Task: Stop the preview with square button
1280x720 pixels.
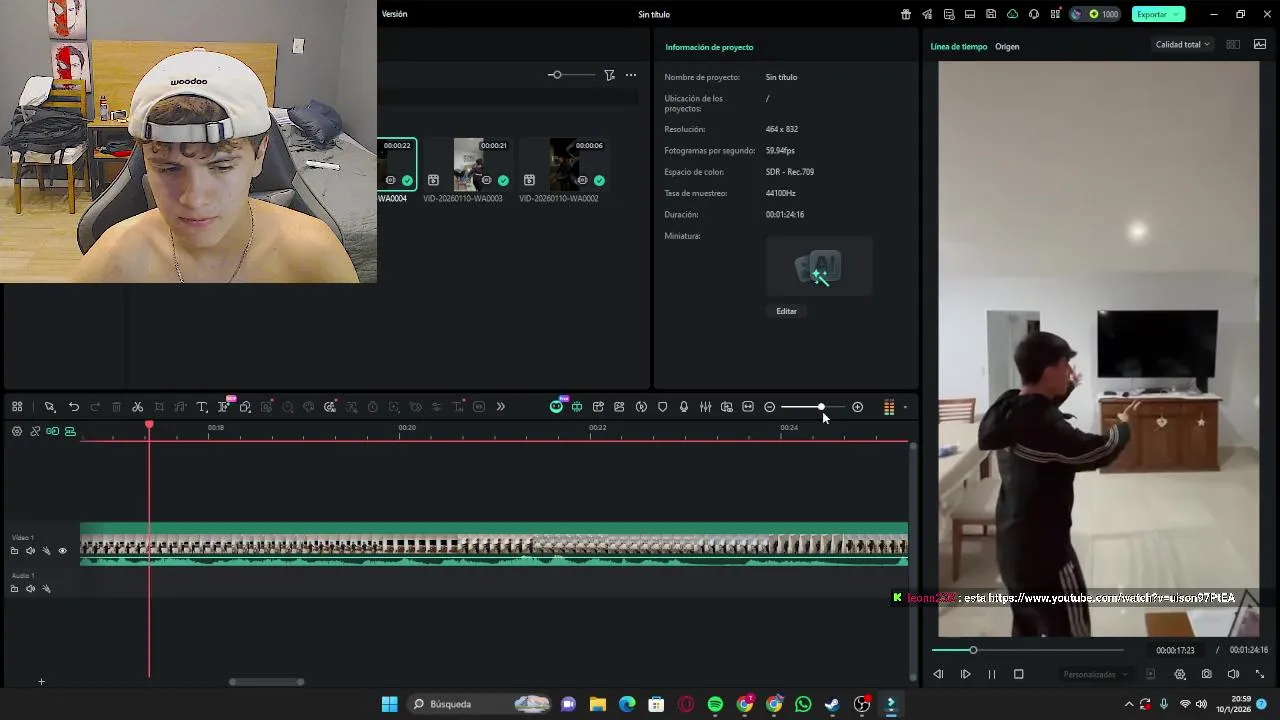Action: point(1019,674)
